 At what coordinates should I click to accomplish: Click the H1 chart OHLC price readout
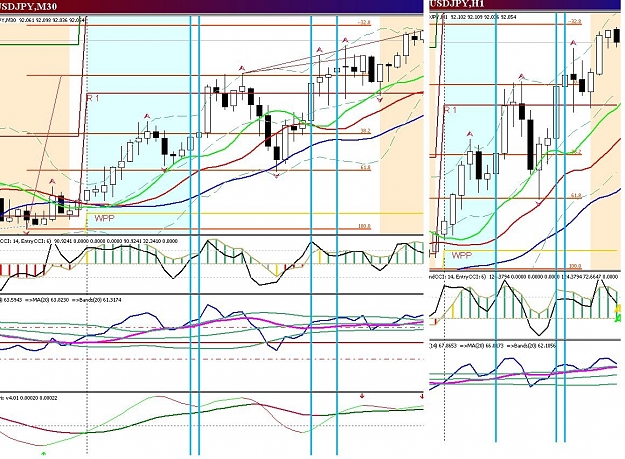tap(473, 17)
